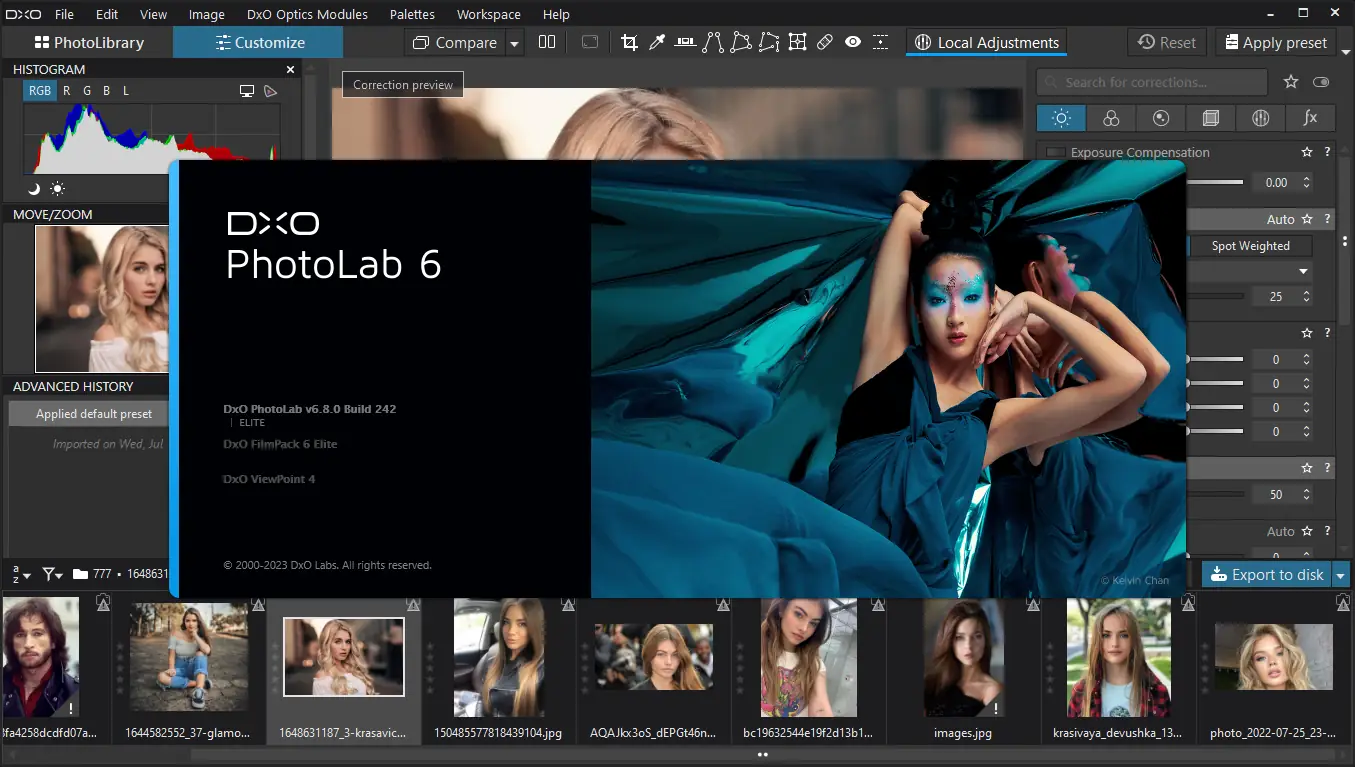1355x767 pixels.
Task: Switch to the PhotoLibrary tab
Action: pos(90,42)
